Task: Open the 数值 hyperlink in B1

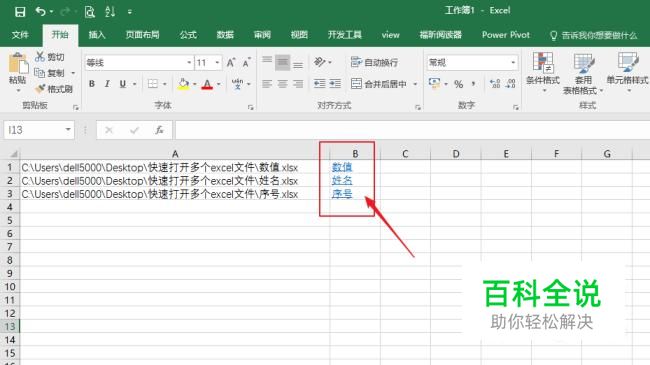Action: 342,168
